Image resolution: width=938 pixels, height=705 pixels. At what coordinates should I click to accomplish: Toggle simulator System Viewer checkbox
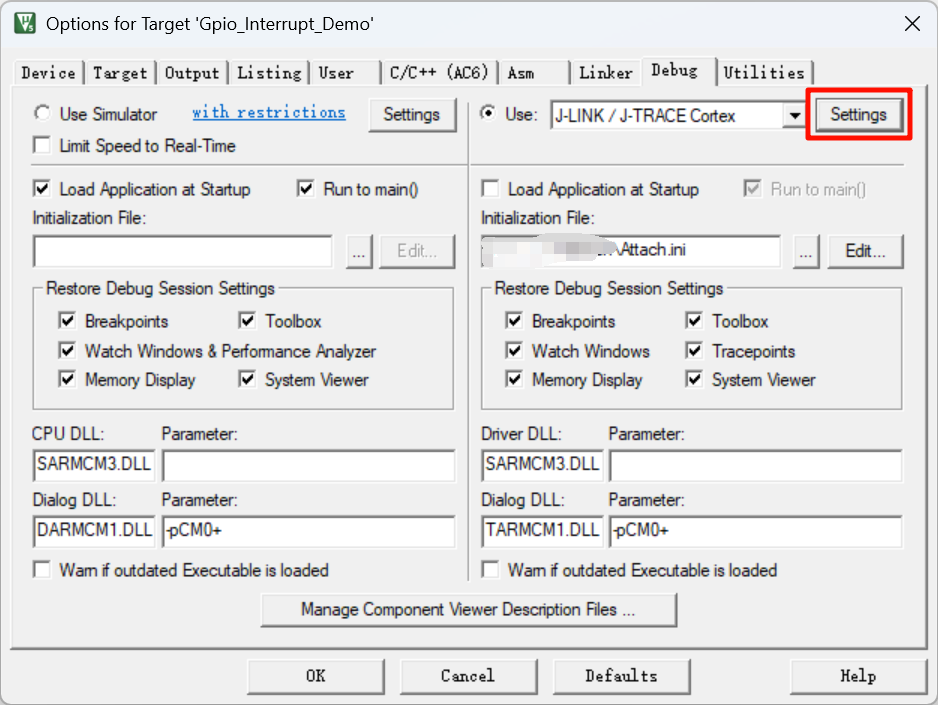click(x=247, y=379)
